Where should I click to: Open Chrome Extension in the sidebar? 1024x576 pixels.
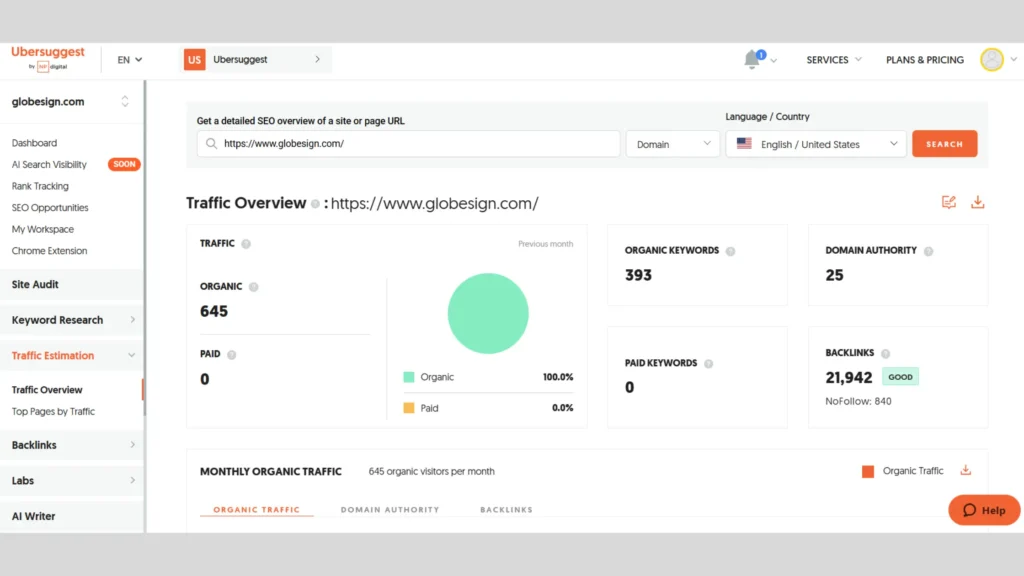(49, 251)
